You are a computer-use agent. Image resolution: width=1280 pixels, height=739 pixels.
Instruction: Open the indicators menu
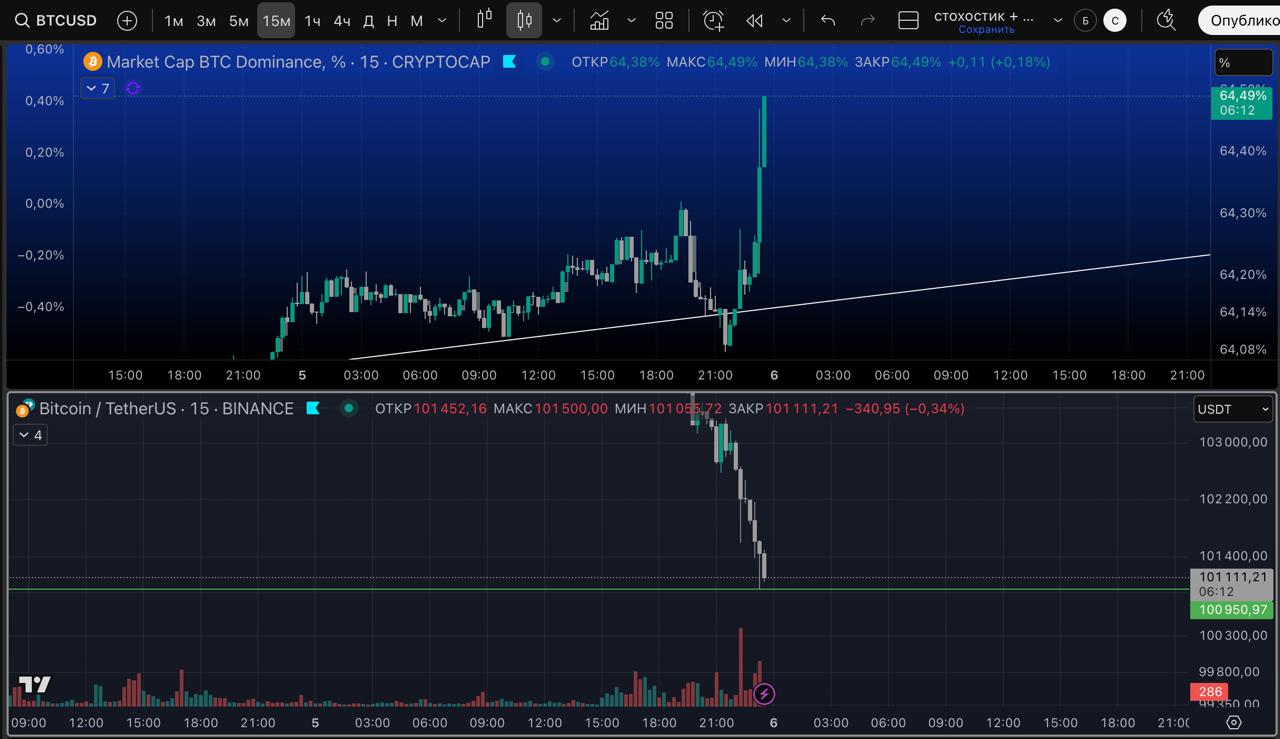pos(600,20)
